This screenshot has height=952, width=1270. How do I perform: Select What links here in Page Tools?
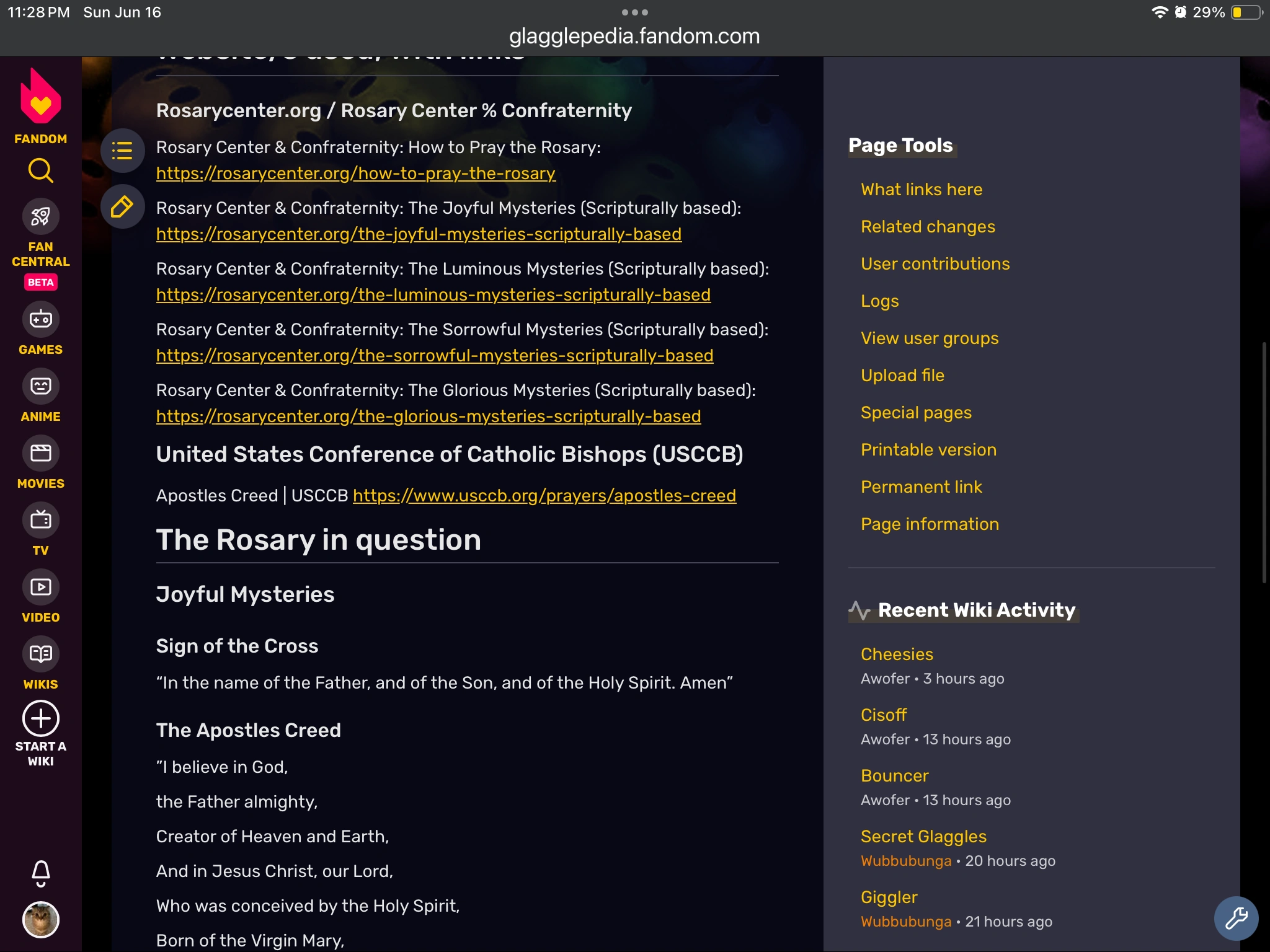point(921,190)
